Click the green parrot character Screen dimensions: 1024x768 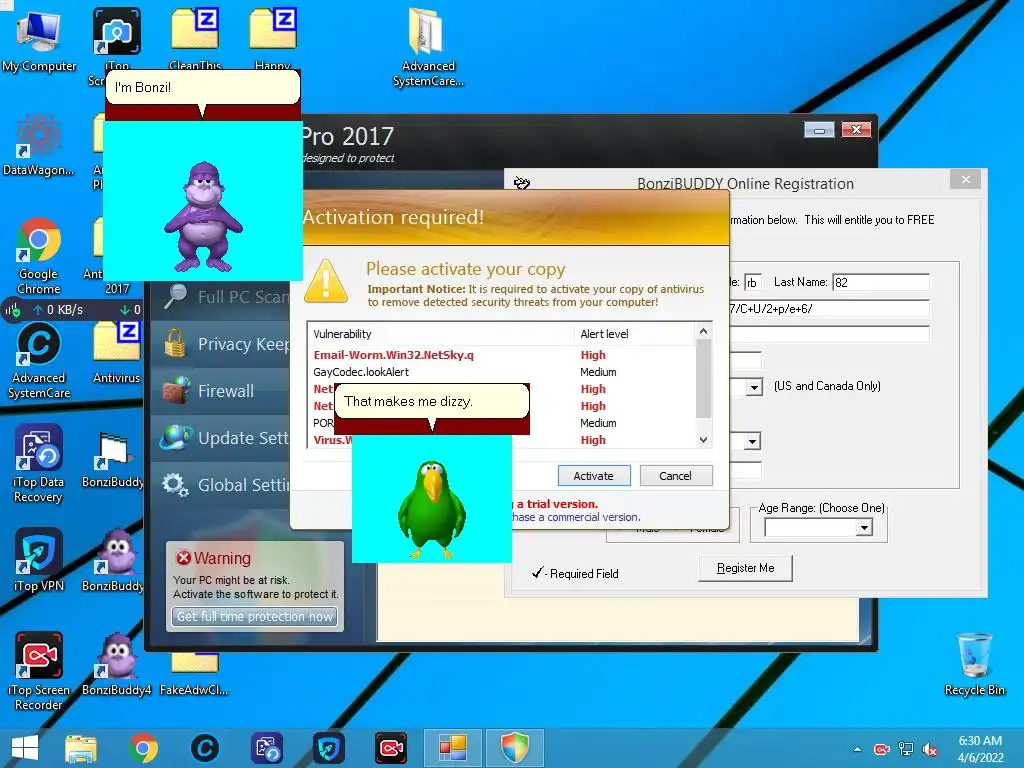(x=432, y=509)
